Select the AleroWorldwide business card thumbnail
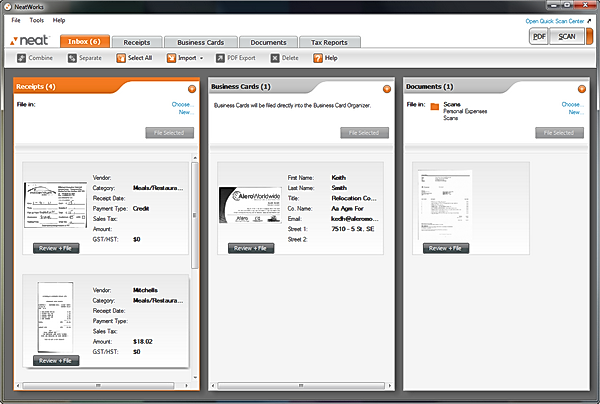The width and height of the screenshot is (600, 404). (250, 205)
